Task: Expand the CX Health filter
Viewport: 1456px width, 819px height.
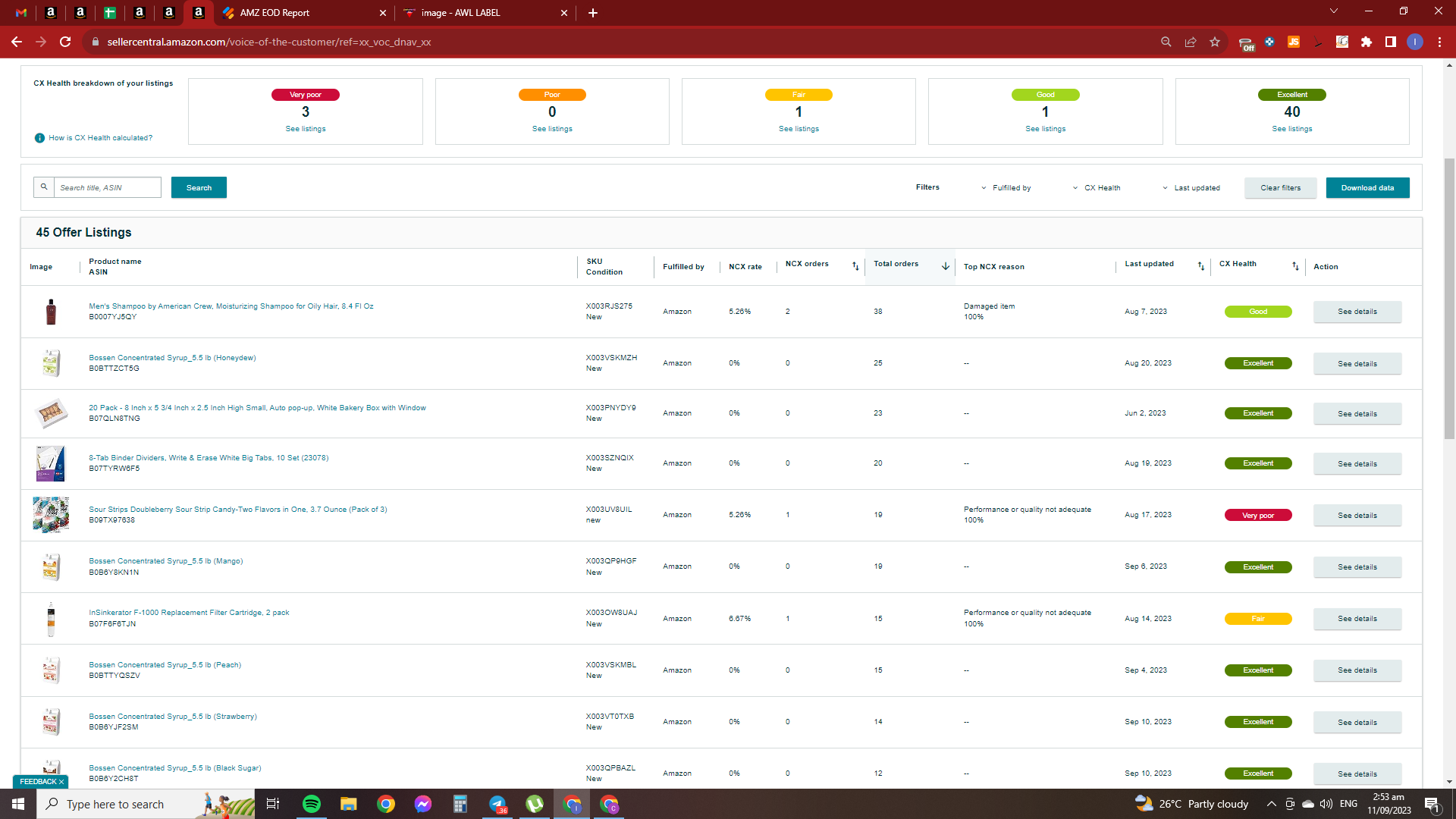Action: point(1097,188)
